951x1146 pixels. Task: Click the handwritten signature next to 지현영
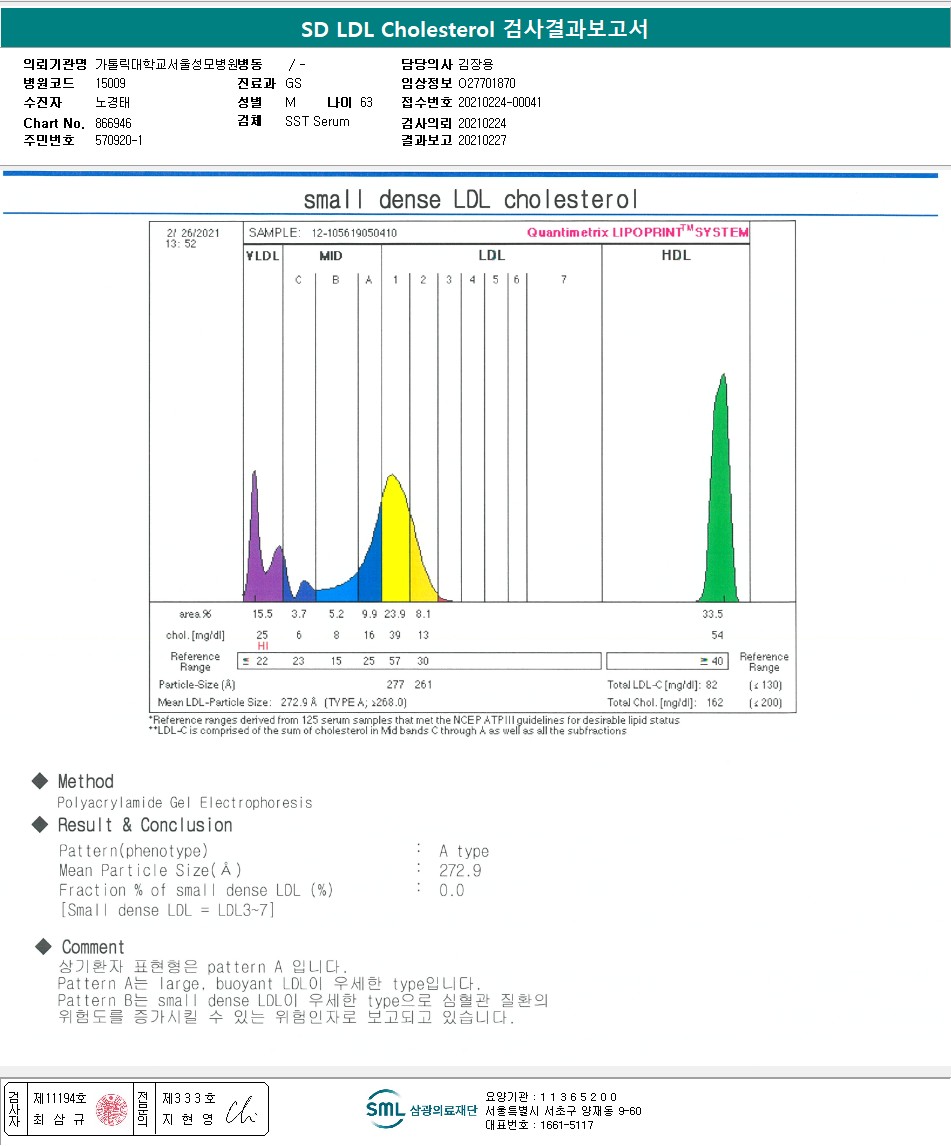241,1110
